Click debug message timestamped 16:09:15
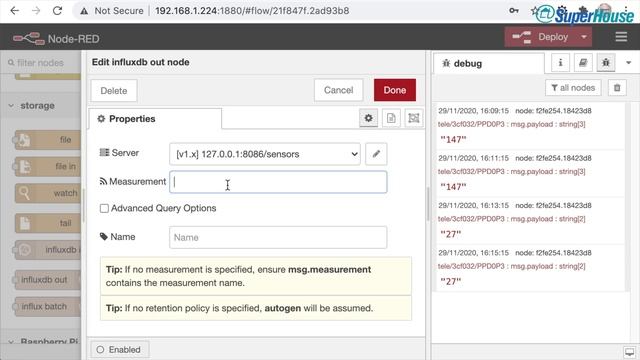Viewport: 640px width, 360px height. click(x=530, y=126)
